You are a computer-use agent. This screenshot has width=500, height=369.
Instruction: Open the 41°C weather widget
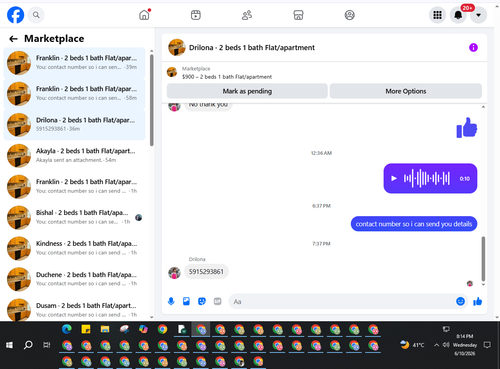click(x=412, y=345)
